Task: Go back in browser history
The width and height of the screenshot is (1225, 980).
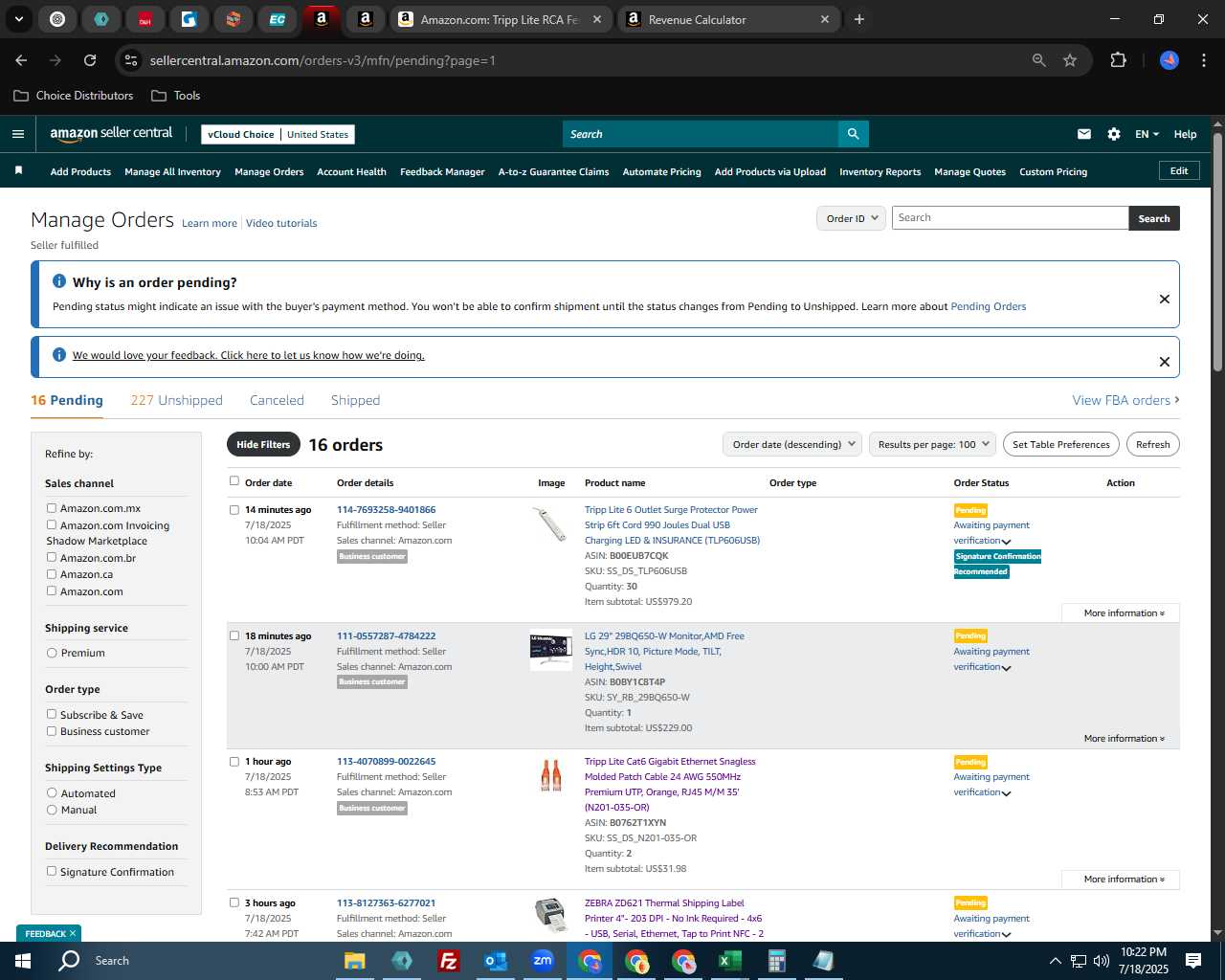Action: tap(21, 60)
